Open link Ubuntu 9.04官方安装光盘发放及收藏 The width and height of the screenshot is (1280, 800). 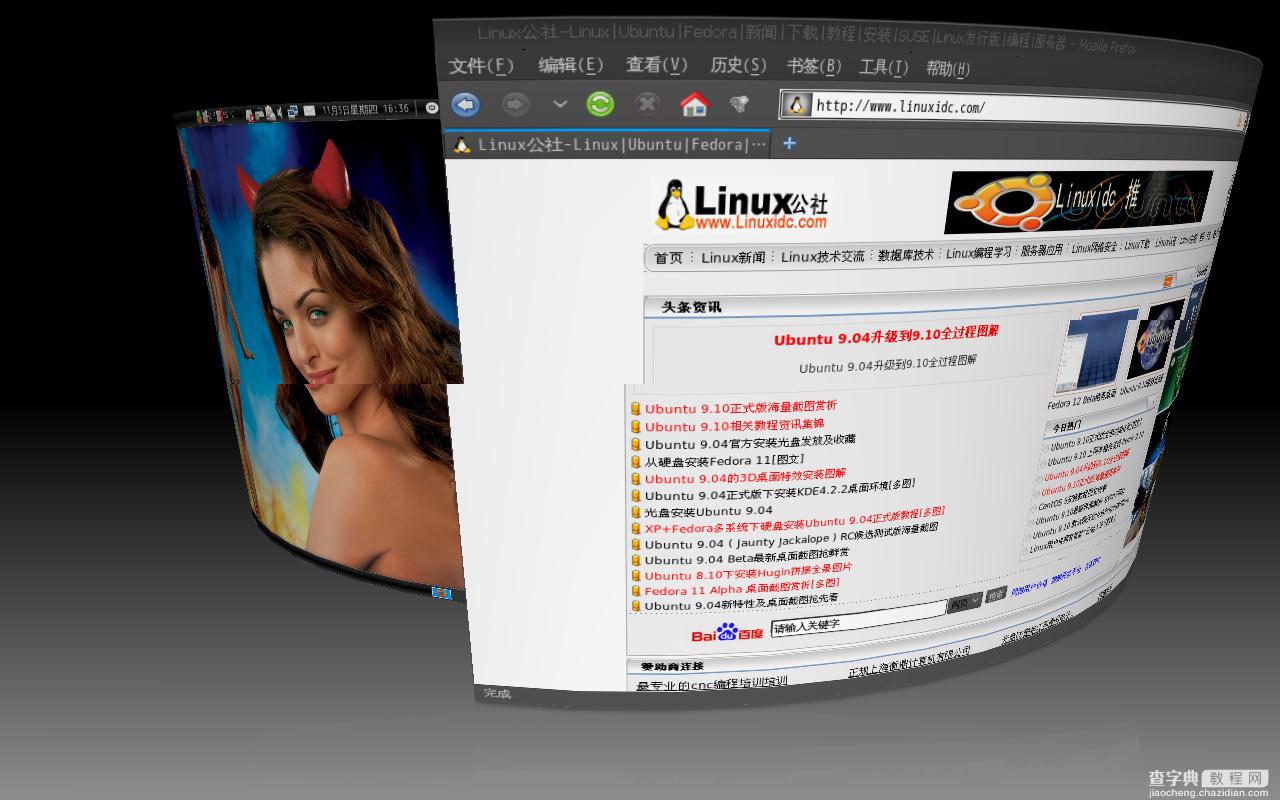(x=750, y=442)
